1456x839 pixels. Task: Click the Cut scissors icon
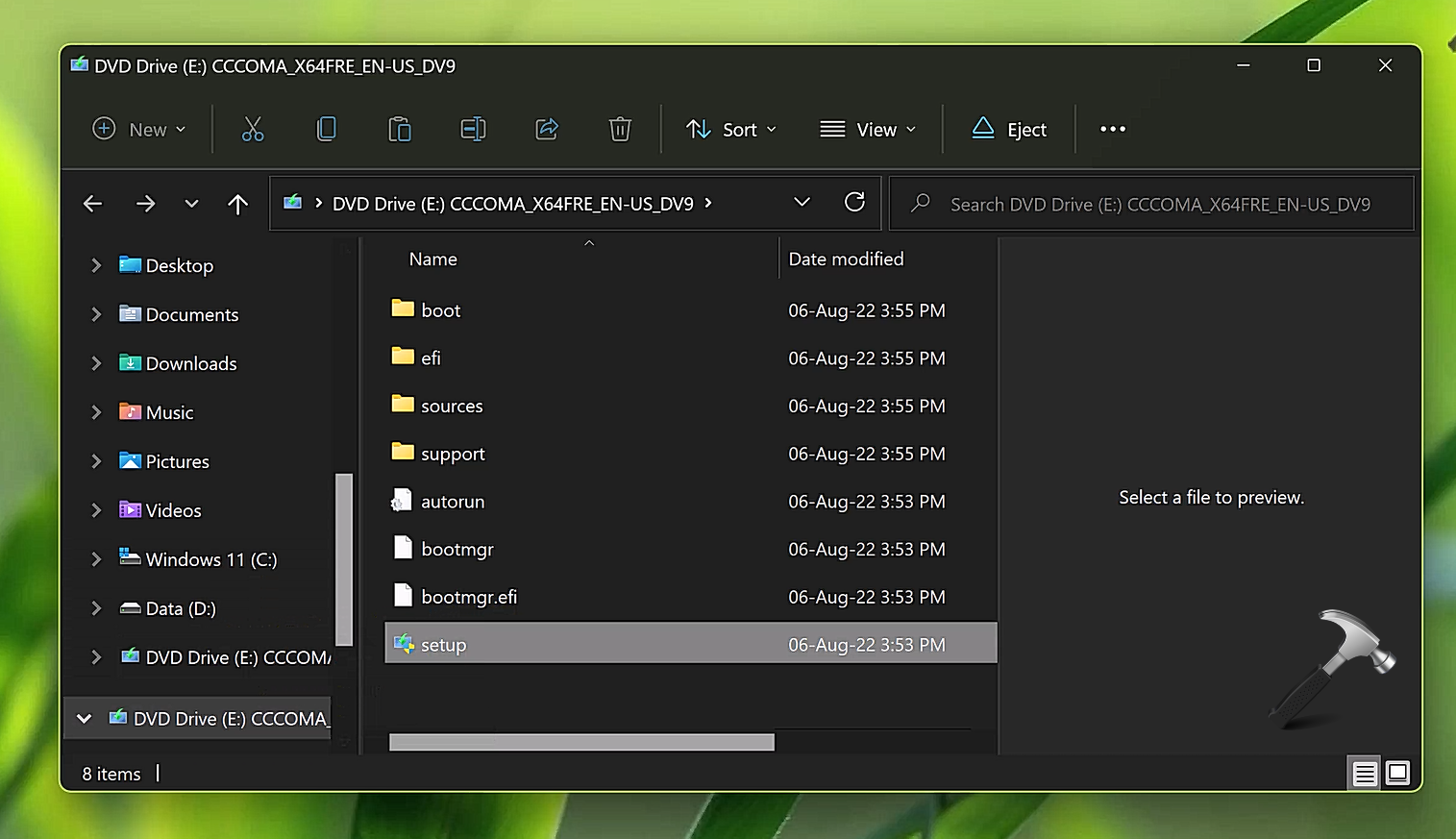[x=253, y=129]
